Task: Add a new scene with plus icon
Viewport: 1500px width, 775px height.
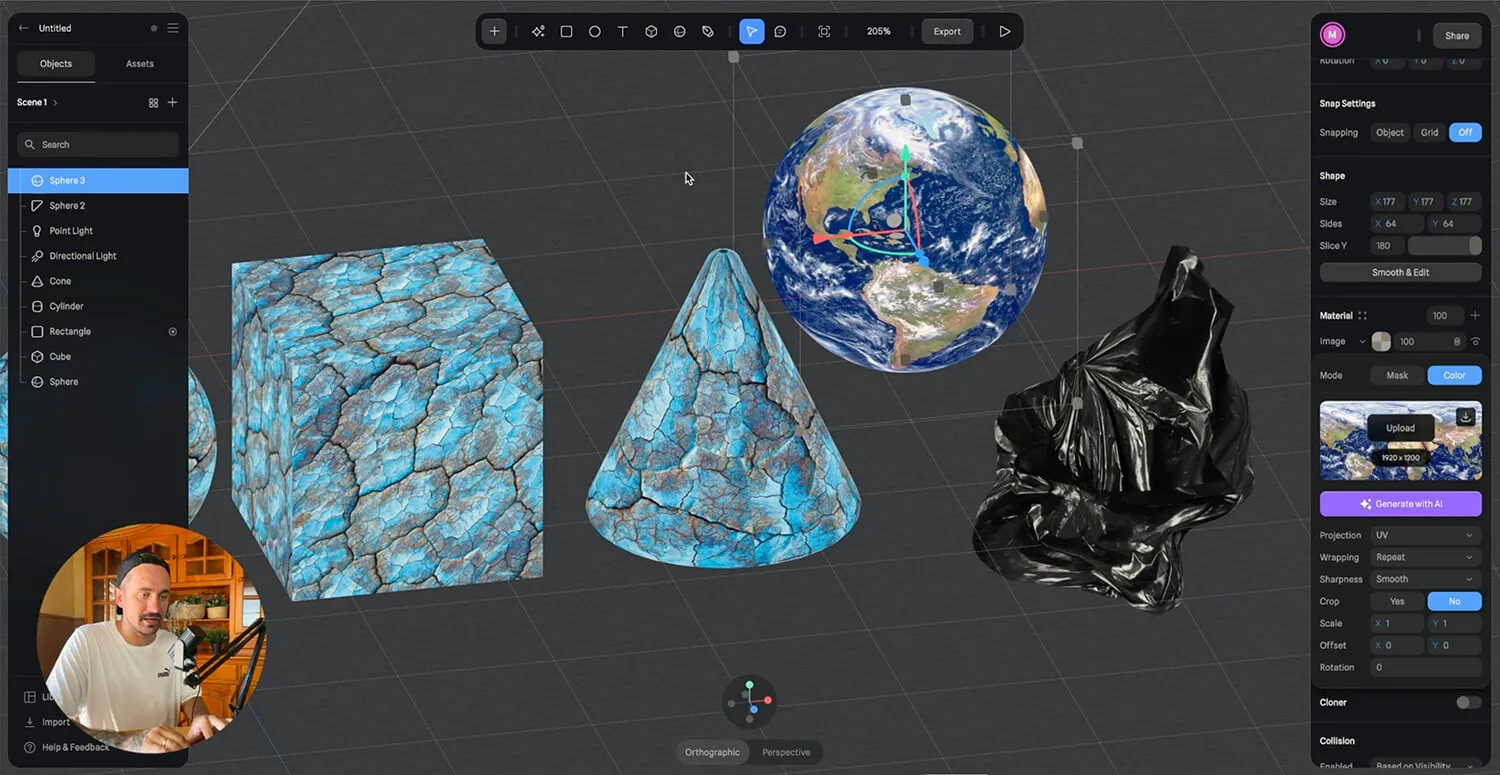Action: point(172,102)
